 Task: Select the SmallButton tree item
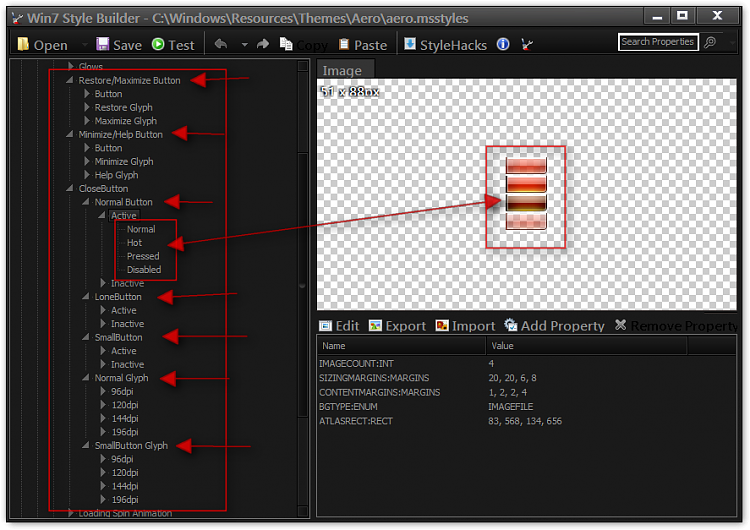(119, 337)
